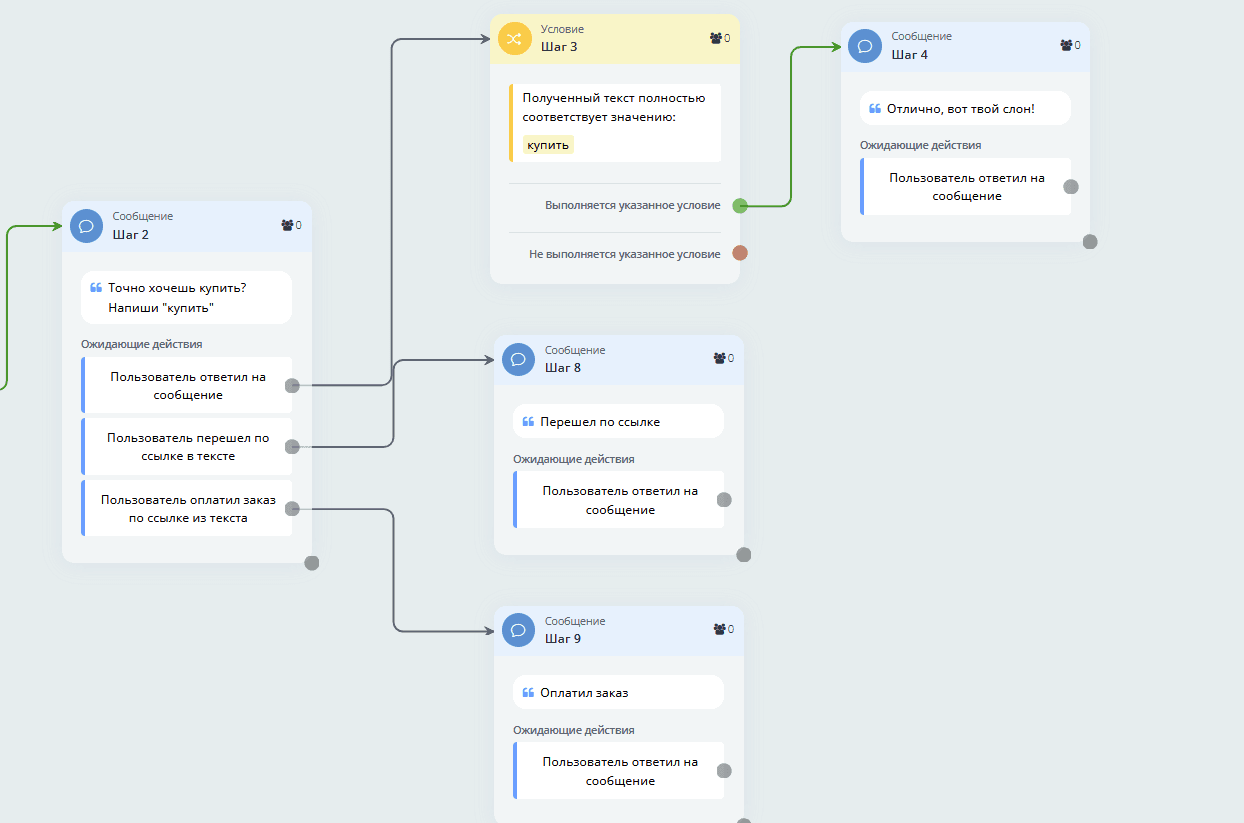Click the Шаг 8 block title
Screen dimensions: 1244x823
tap(563, 367)
